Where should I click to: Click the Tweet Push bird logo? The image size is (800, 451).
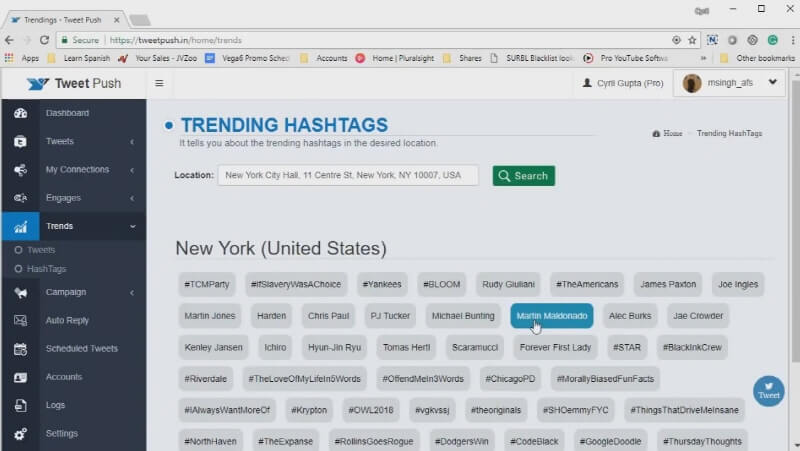tap(38, 84)
